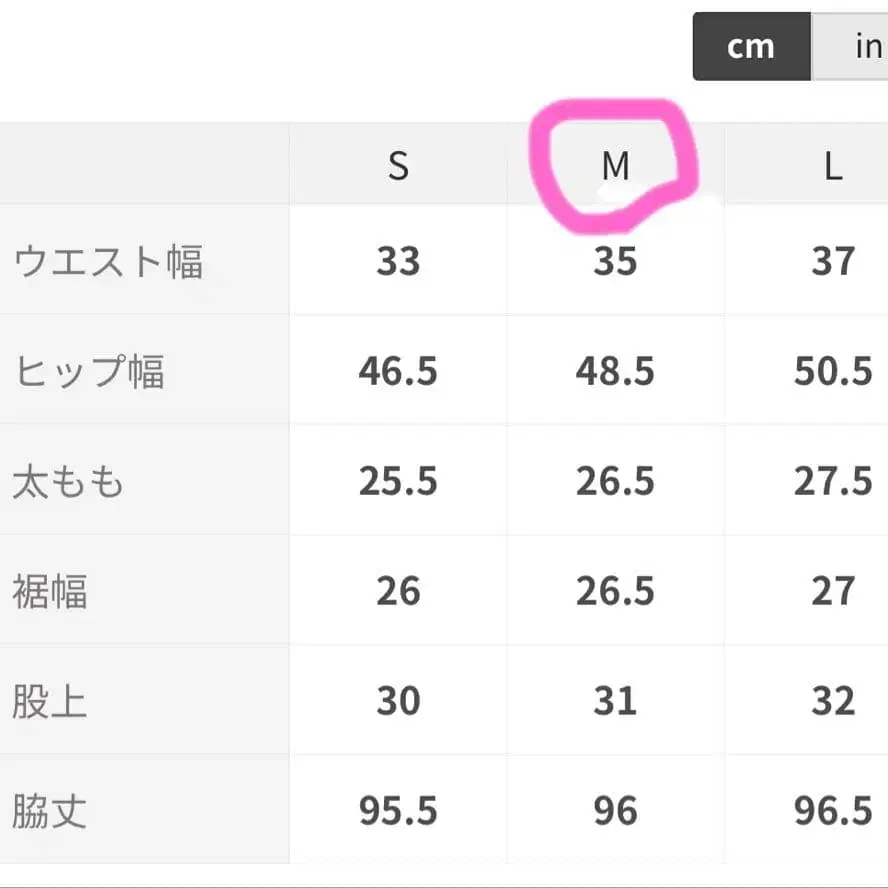The height and width of the screenshot is (888, 888).
Task: Click the 股上 row label
Action: click(x=50, y=700)
